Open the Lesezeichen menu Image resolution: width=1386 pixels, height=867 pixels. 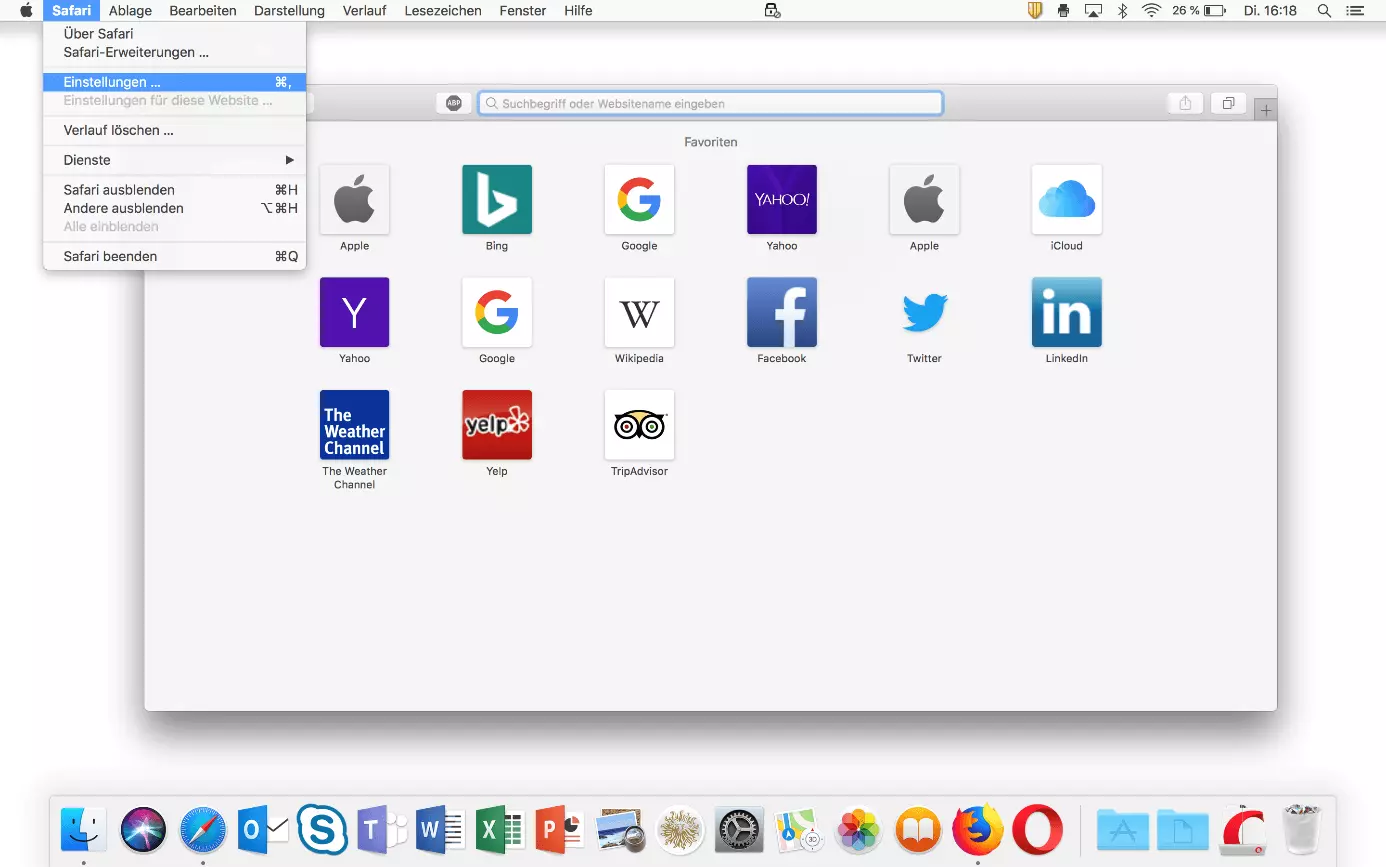coord(443,11)
